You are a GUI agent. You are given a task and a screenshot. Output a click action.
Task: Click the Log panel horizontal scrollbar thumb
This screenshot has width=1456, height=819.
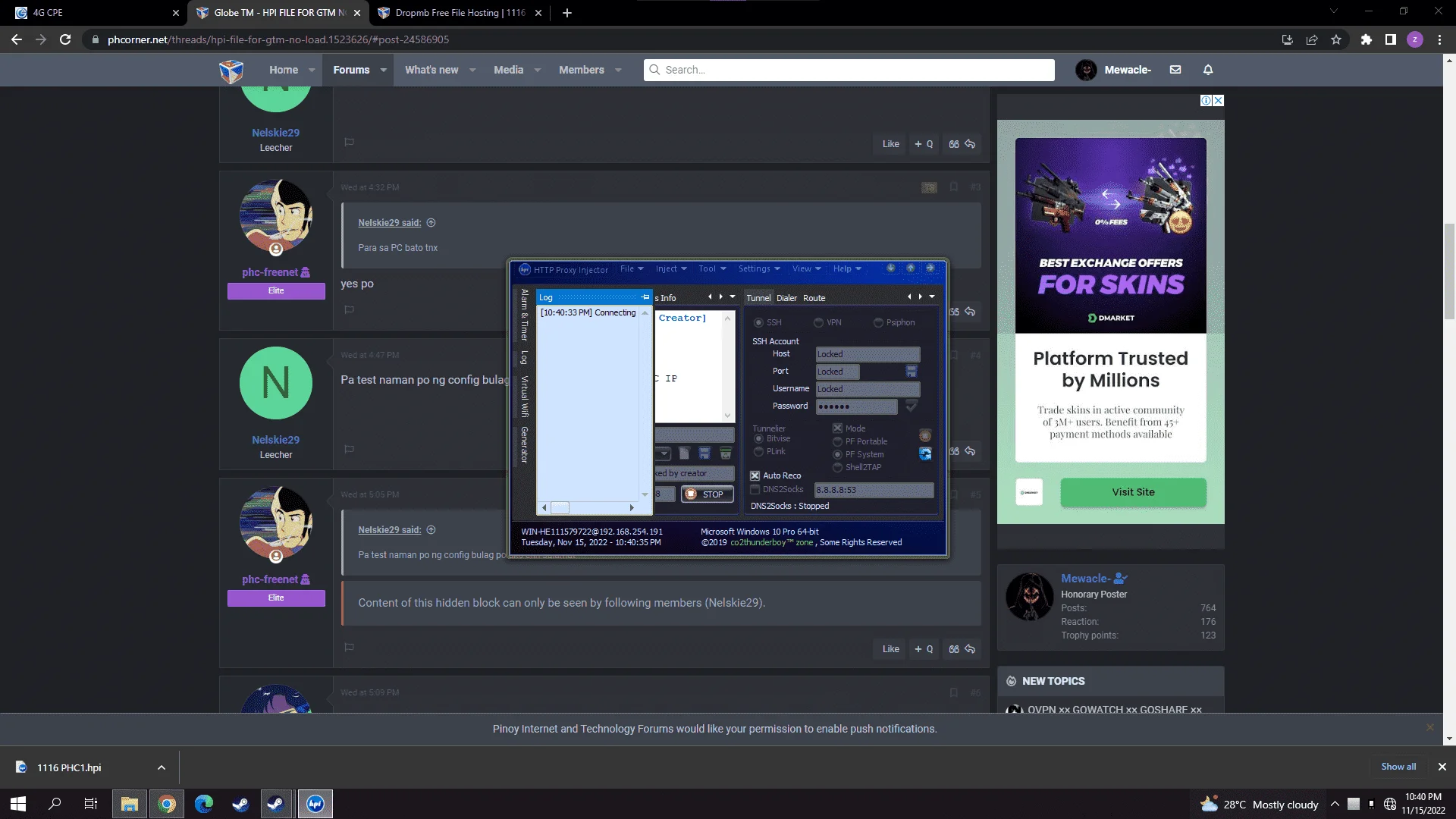560,507
